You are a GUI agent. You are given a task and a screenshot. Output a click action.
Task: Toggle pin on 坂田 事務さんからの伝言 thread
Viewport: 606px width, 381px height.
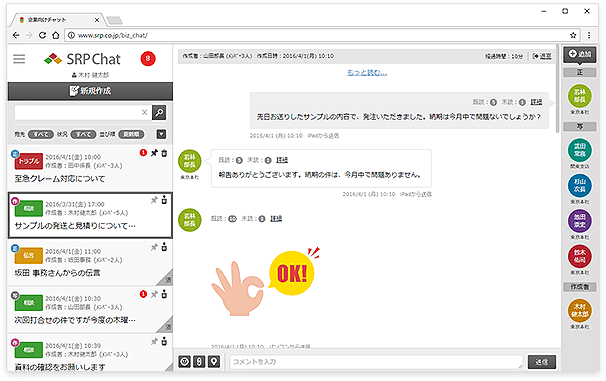pos(154,247)
